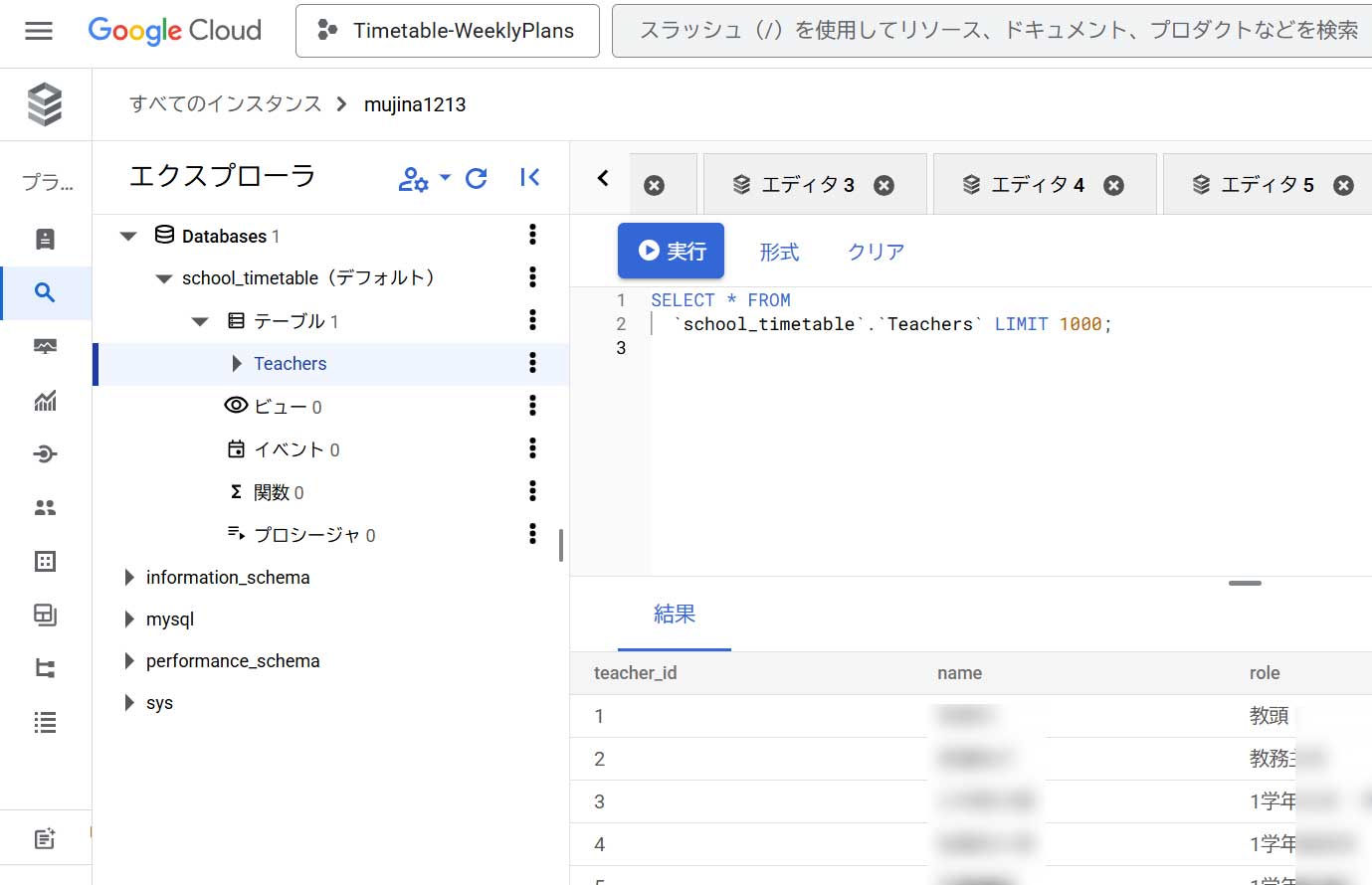This screenshot has width=1372, height=885.
Task: Open the Timetable-WeeklyPlans project selector
Action: coord(448,31)
